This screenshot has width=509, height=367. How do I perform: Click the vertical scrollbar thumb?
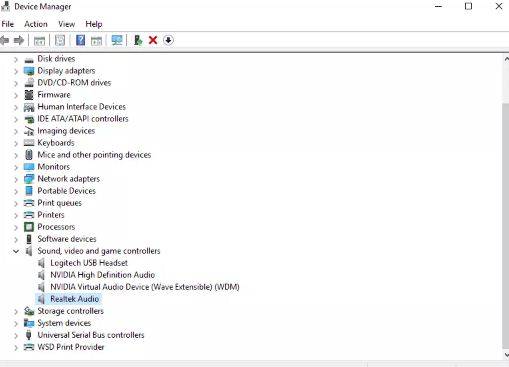pos(505,225)
